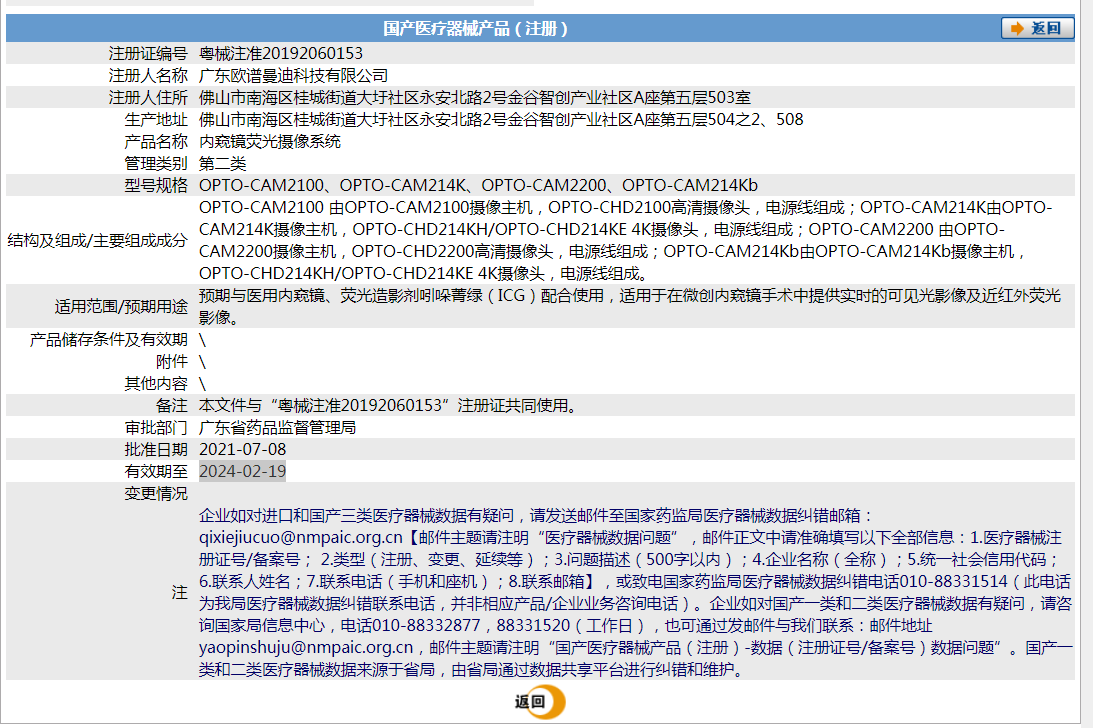Image resolution: width=1093 pixels, height=728 pixels.
Task: Click the 产品名称 field label
Action: tap(156, 142)
